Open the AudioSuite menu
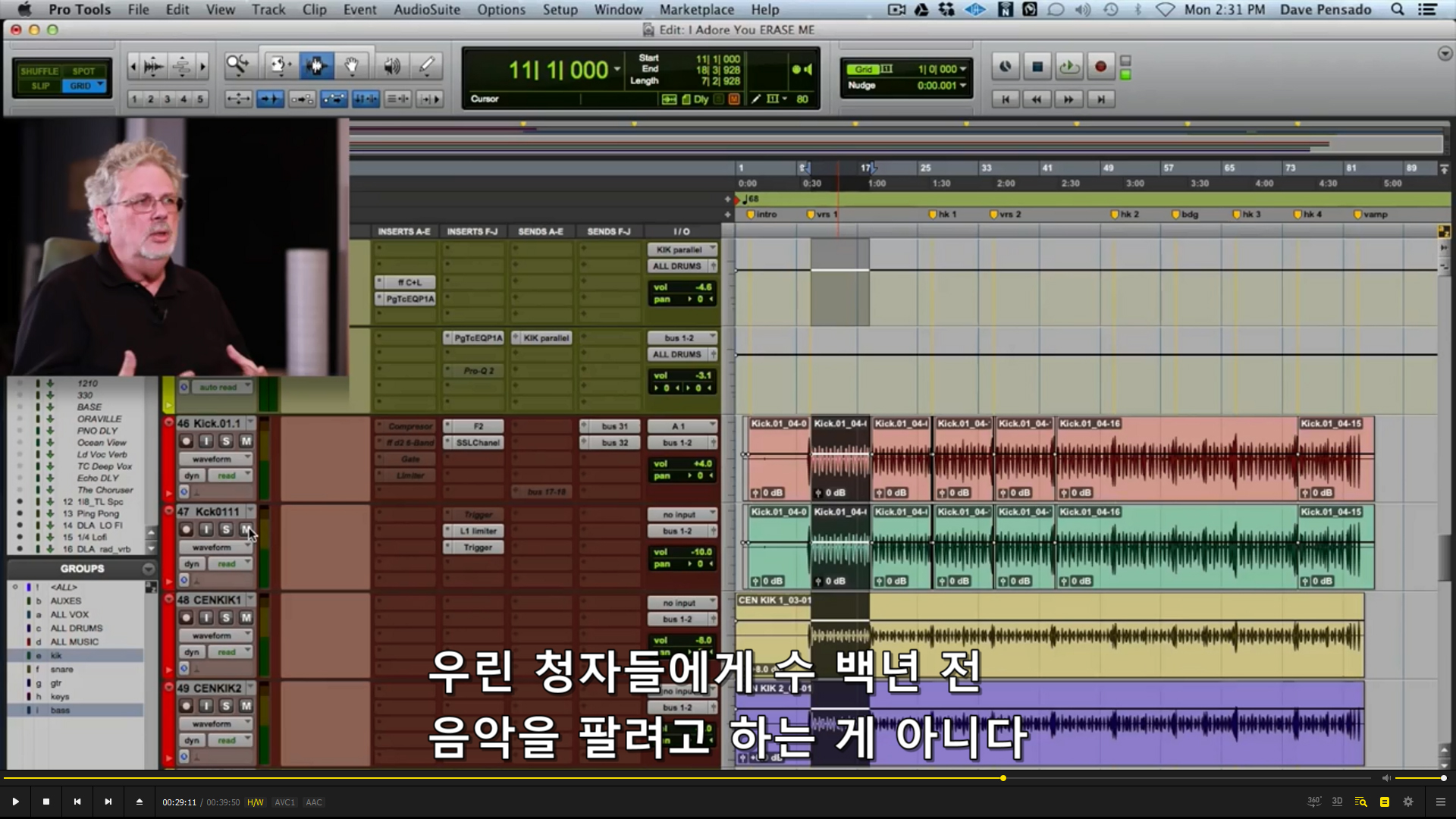Viewport: 1456px width, 819px height. pos(426,10)
